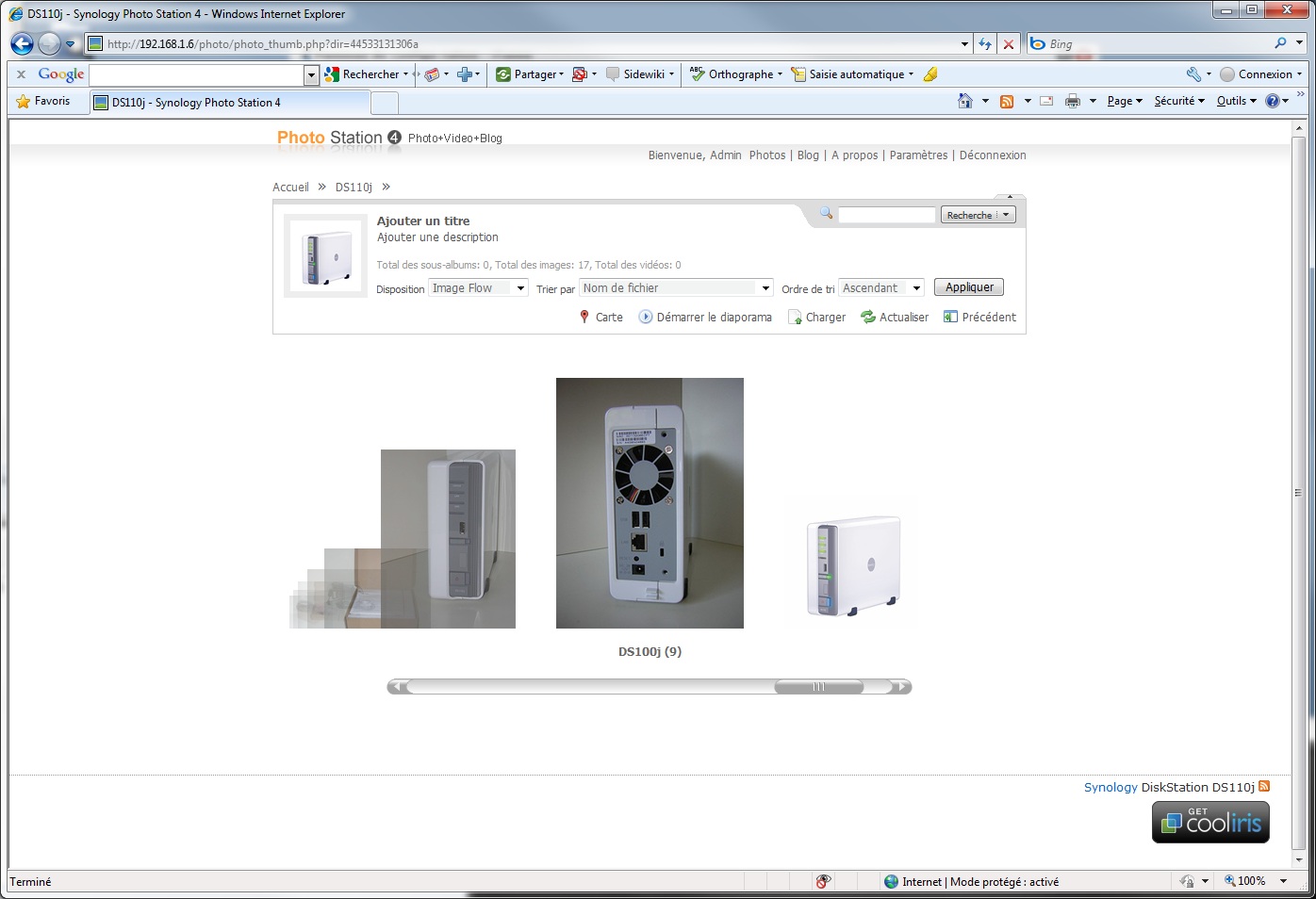Open the Help question mark icon
The width and height of the screenshot is (1316, 899).
(1272, 101)
